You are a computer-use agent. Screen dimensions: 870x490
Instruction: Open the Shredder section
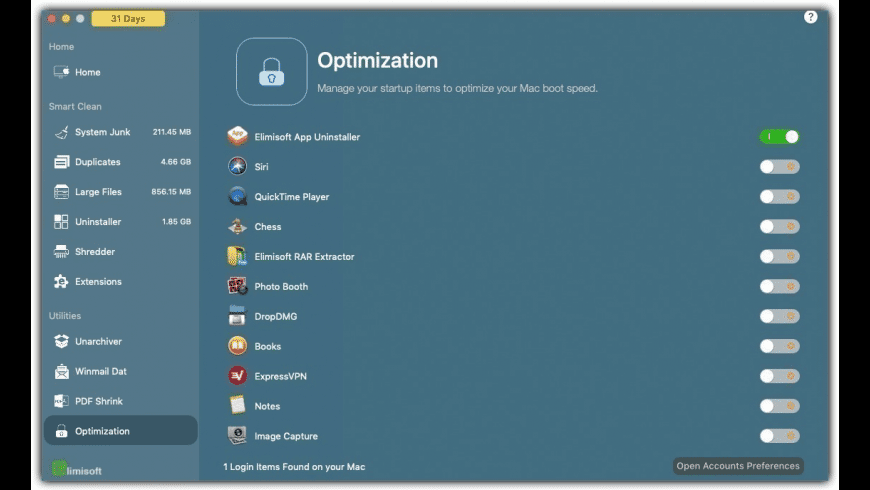[x=120, y=252]
